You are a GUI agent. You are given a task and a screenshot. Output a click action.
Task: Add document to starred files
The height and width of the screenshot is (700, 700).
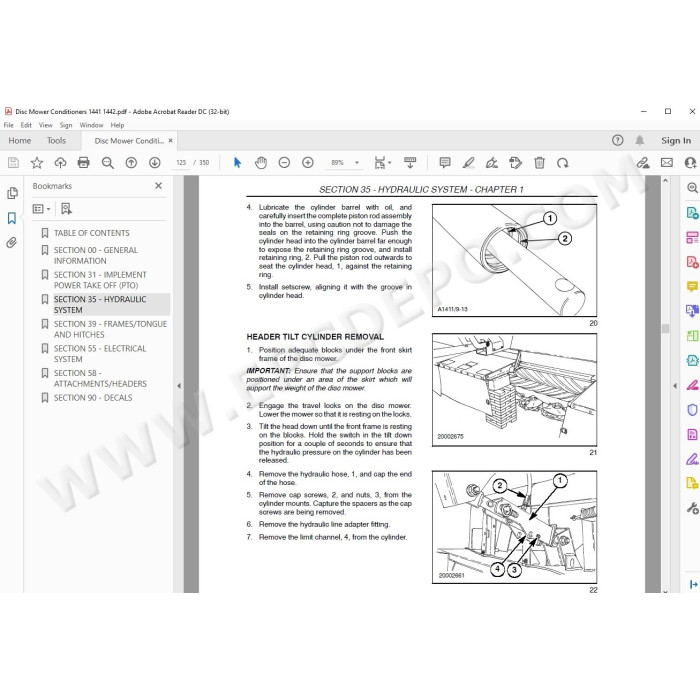(37, 162)
